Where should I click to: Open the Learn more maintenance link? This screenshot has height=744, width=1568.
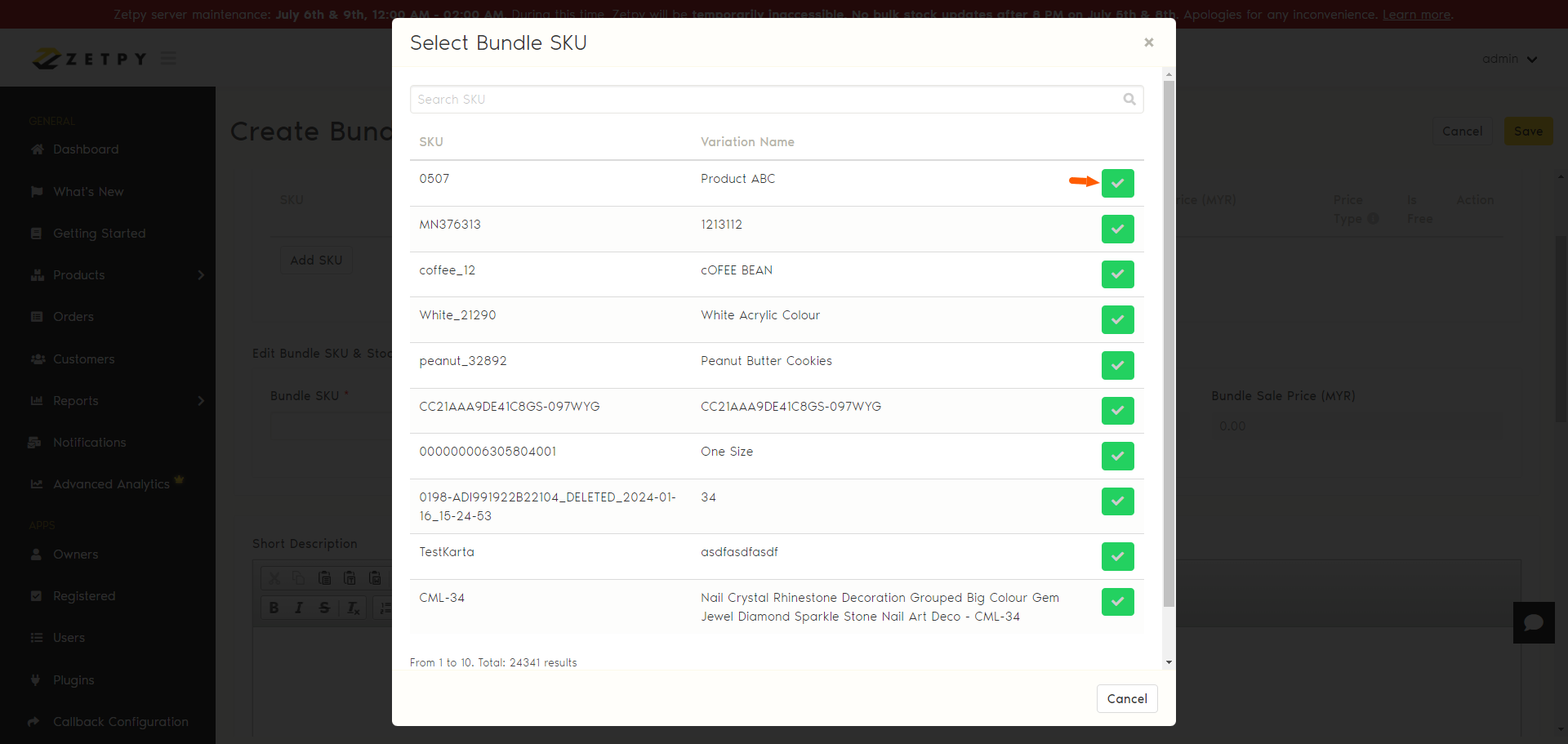point(1416,15)
